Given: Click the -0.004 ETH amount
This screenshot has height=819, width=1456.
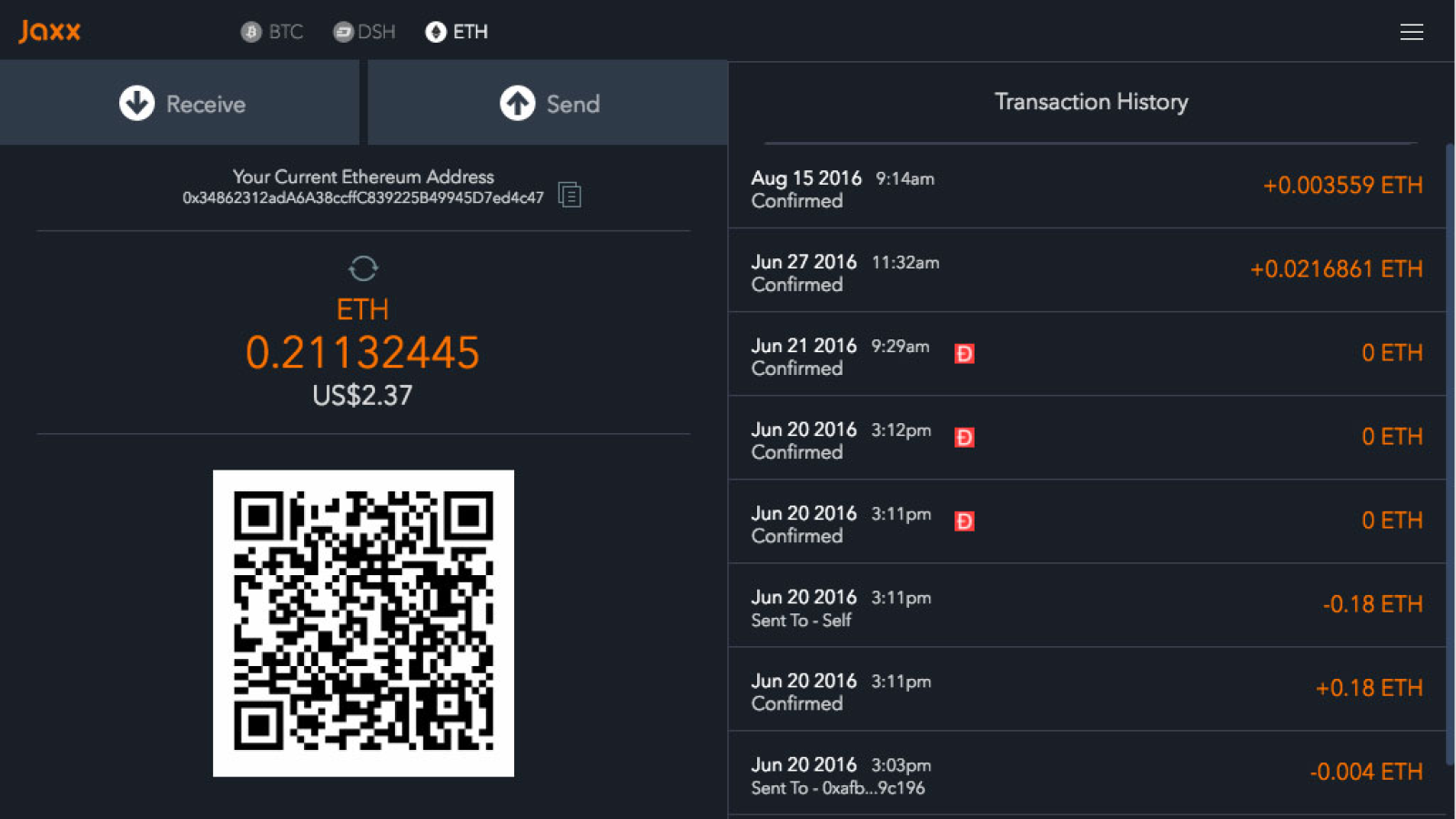Looking at the screenshot, I should pos(1366,772).
